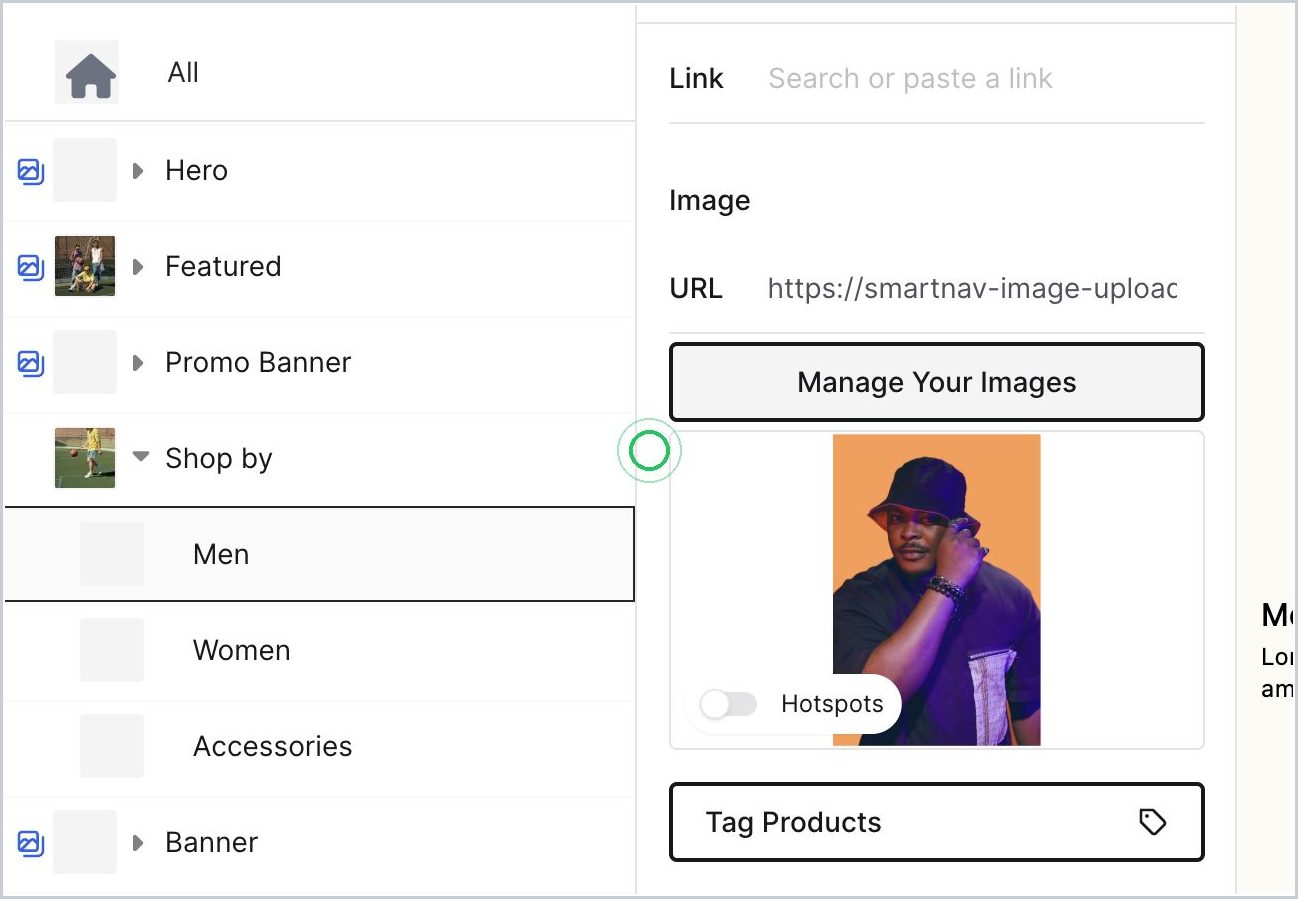1298x899 pixels.
Task: Click the image gallery icon beside Featured
Action: coord(31,267)
